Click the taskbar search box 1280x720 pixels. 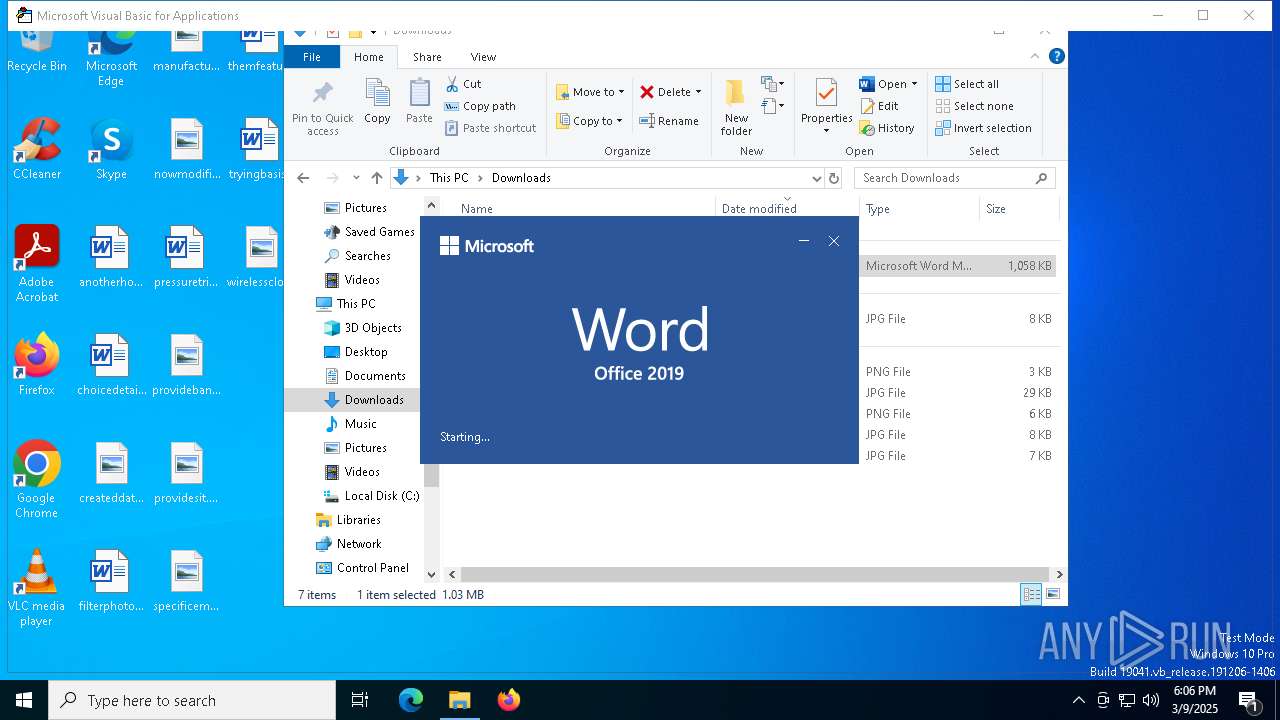(x=192, y=700)
